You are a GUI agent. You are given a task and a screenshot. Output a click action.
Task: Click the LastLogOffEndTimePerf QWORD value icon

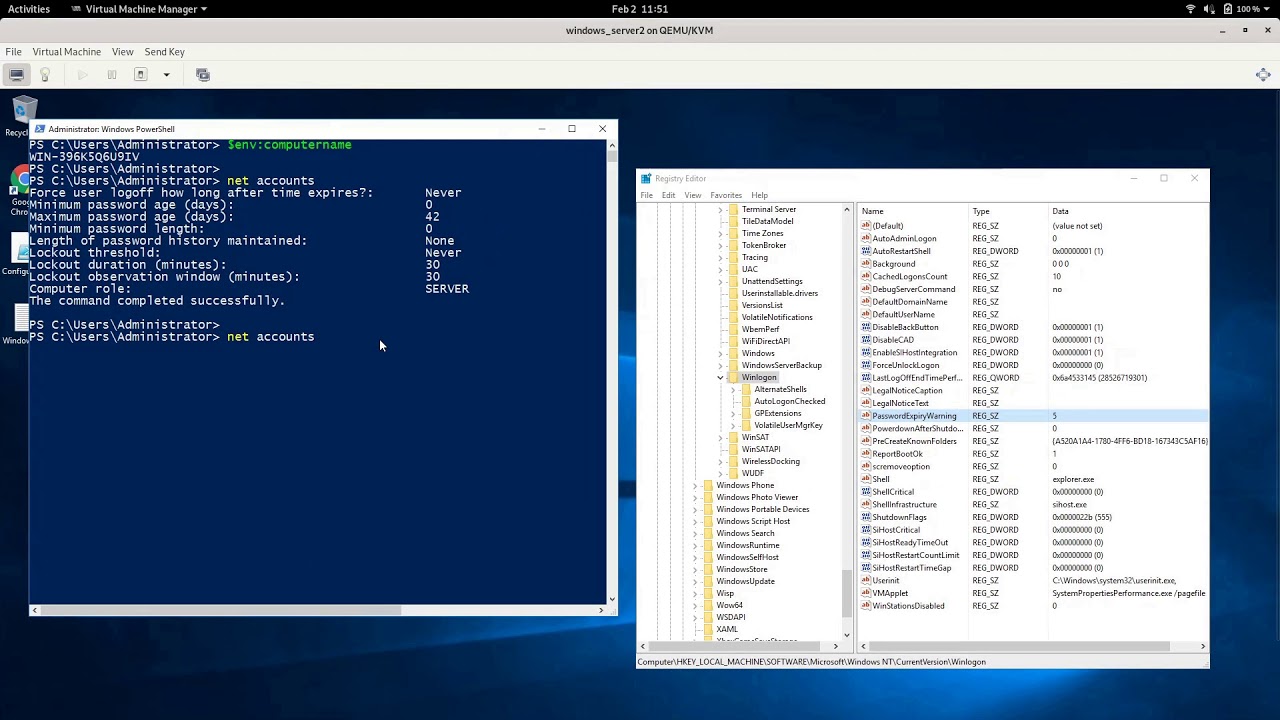click(x=866, y=378)
